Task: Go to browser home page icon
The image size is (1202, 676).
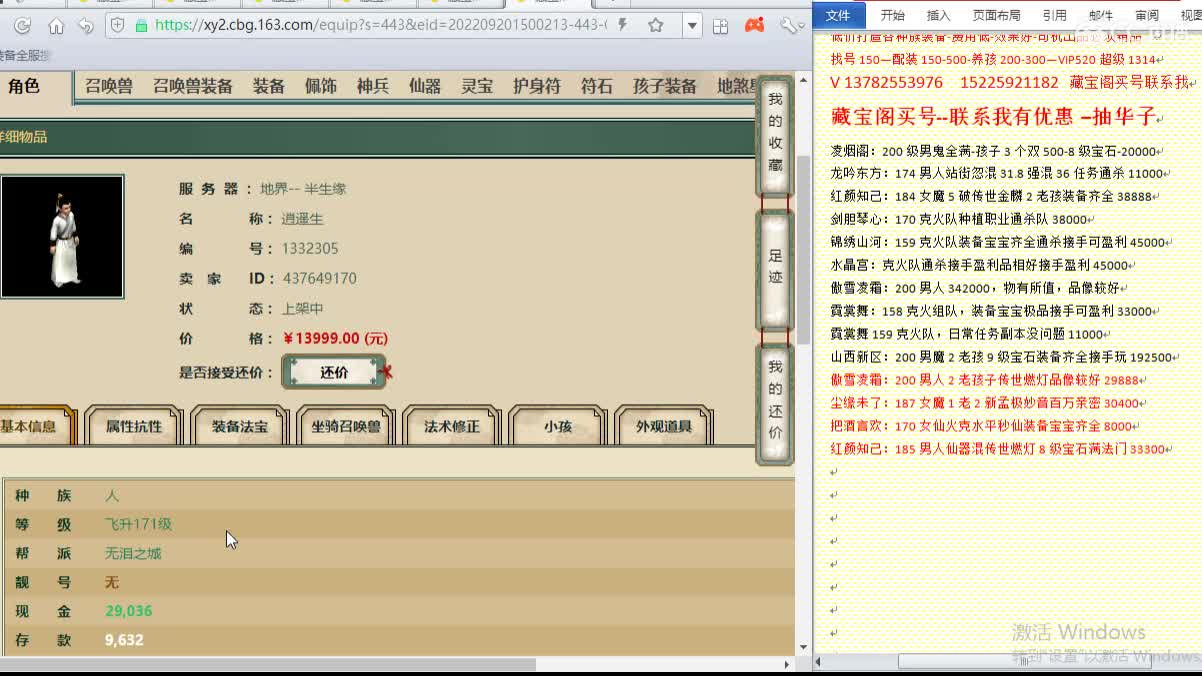Action: tap(56, 26)
